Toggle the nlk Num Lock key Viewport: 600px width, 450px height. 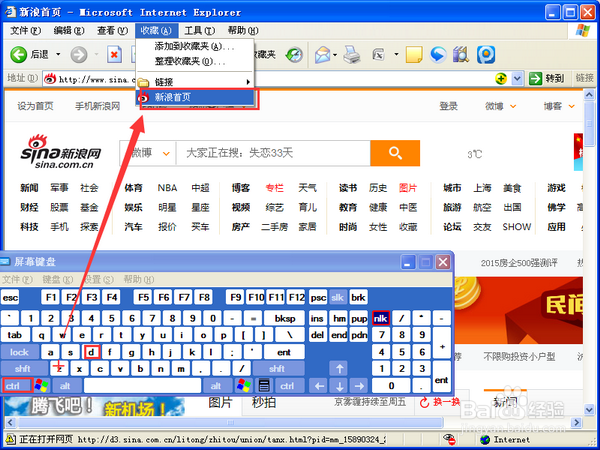[x=381, y=318]
